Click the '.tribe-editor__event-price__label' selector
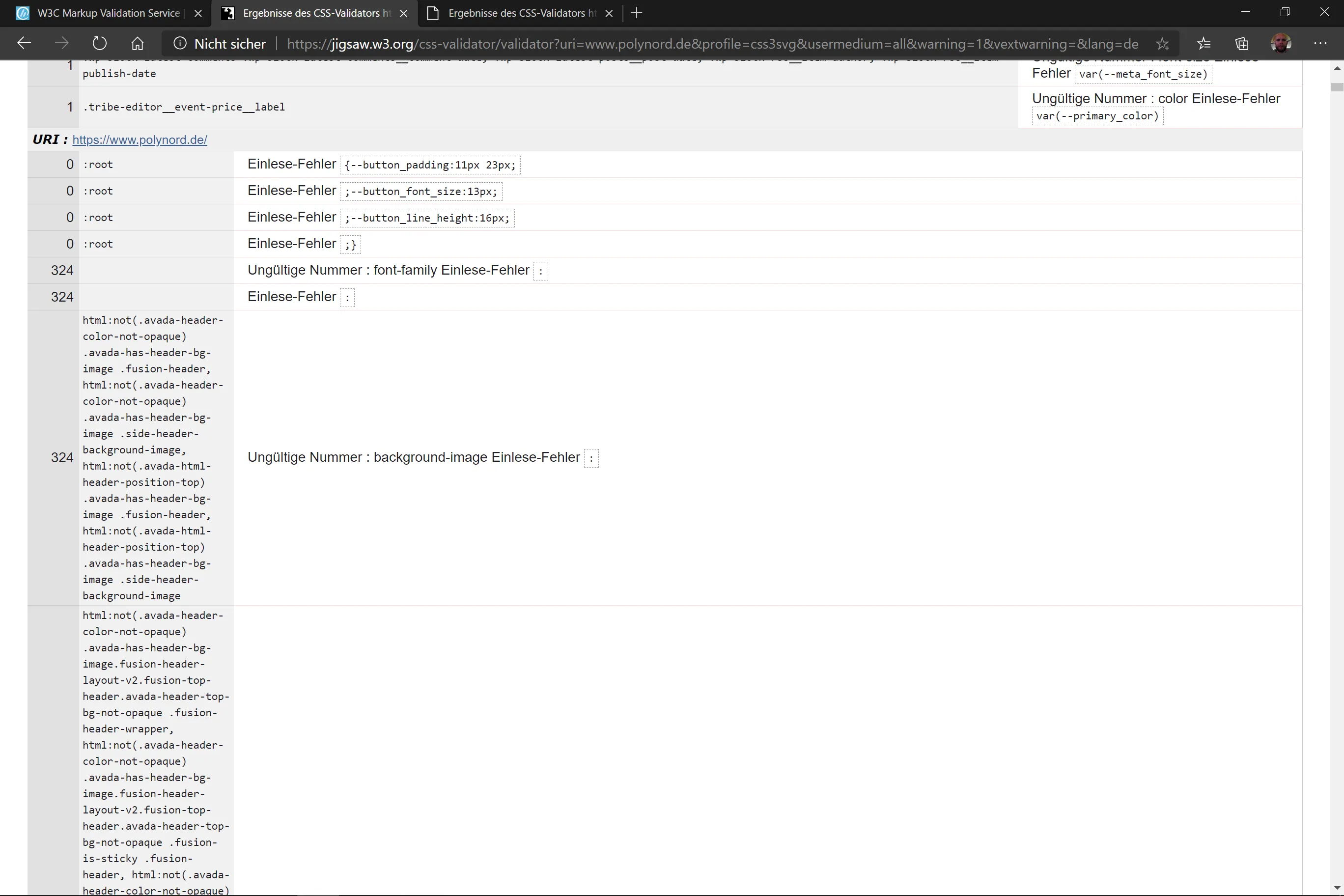The width and height of the screenshot is (1344, 896). 184,108
